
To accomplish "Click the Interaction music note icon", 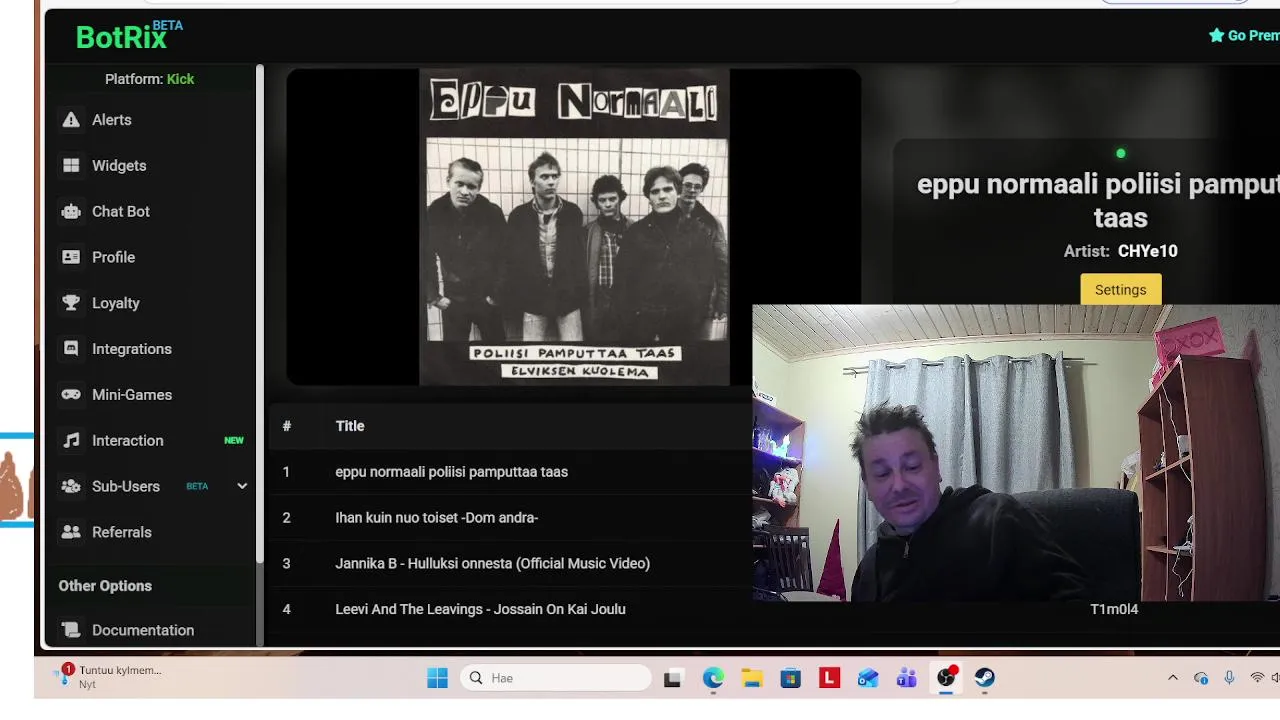I will (71, 441).
